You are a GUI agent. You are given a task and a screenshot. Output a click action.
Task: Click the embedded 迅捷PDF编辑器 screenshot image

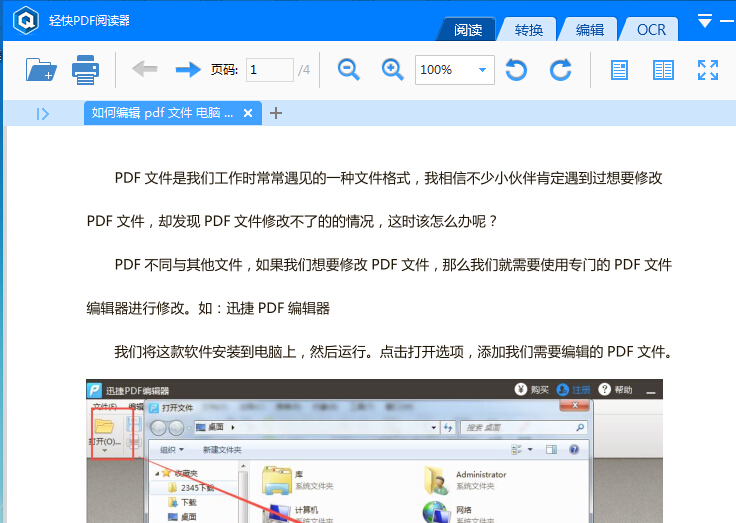click(x=374, y=451)
